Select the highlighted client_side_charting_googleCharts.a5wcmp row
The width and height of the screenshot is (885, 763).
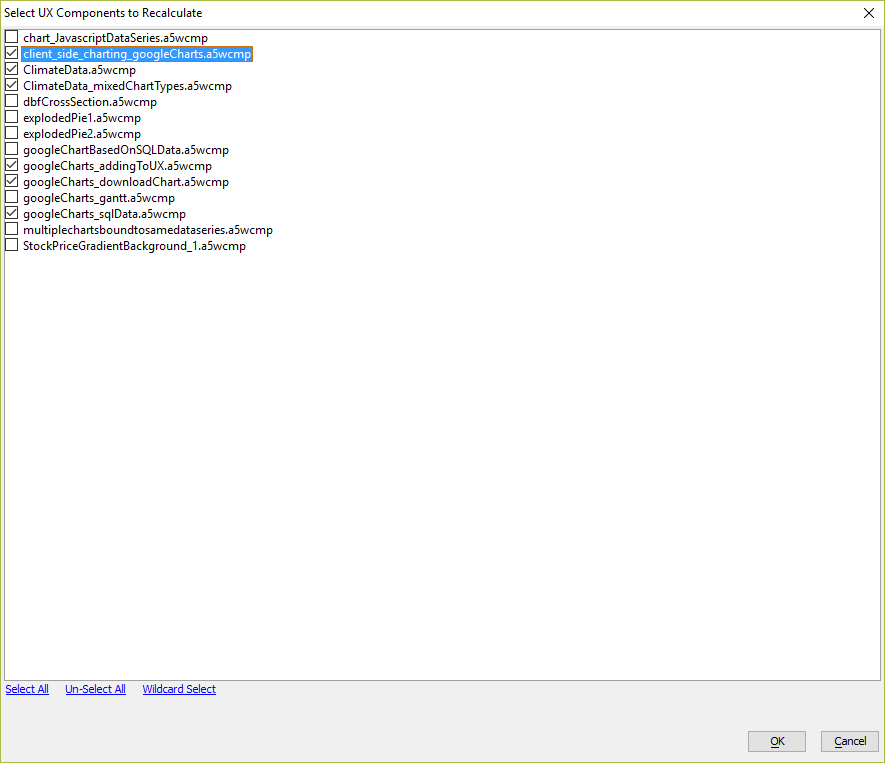pos(137,54)
